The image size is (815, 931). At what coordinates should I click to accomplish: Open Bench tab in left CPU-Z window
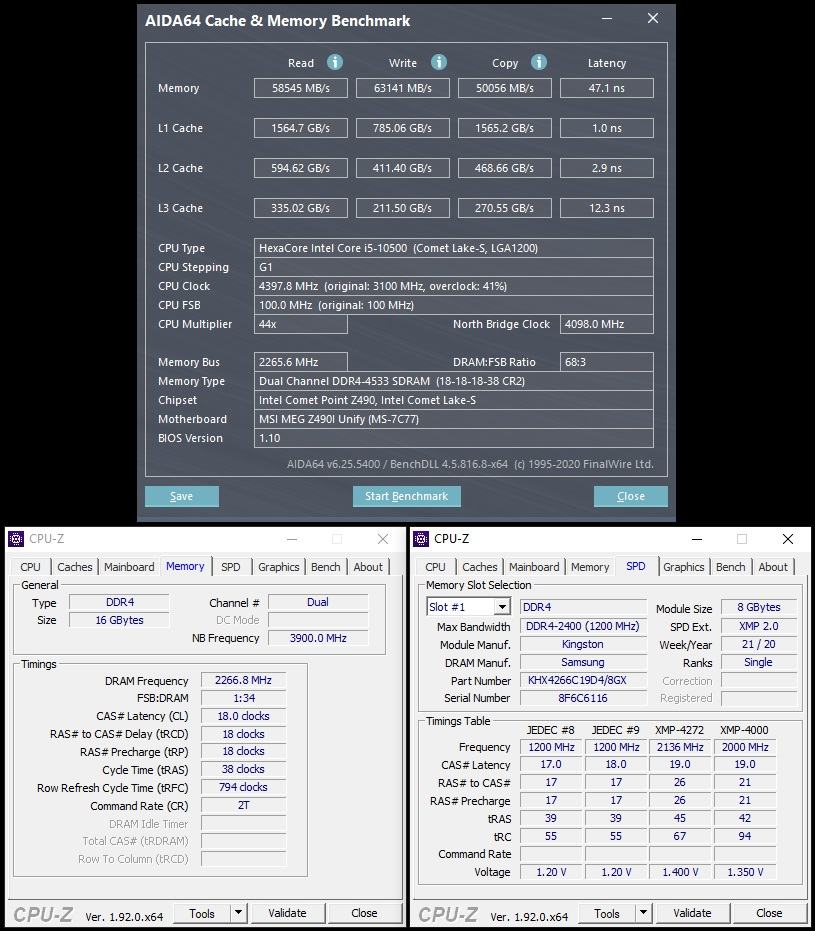326,567
